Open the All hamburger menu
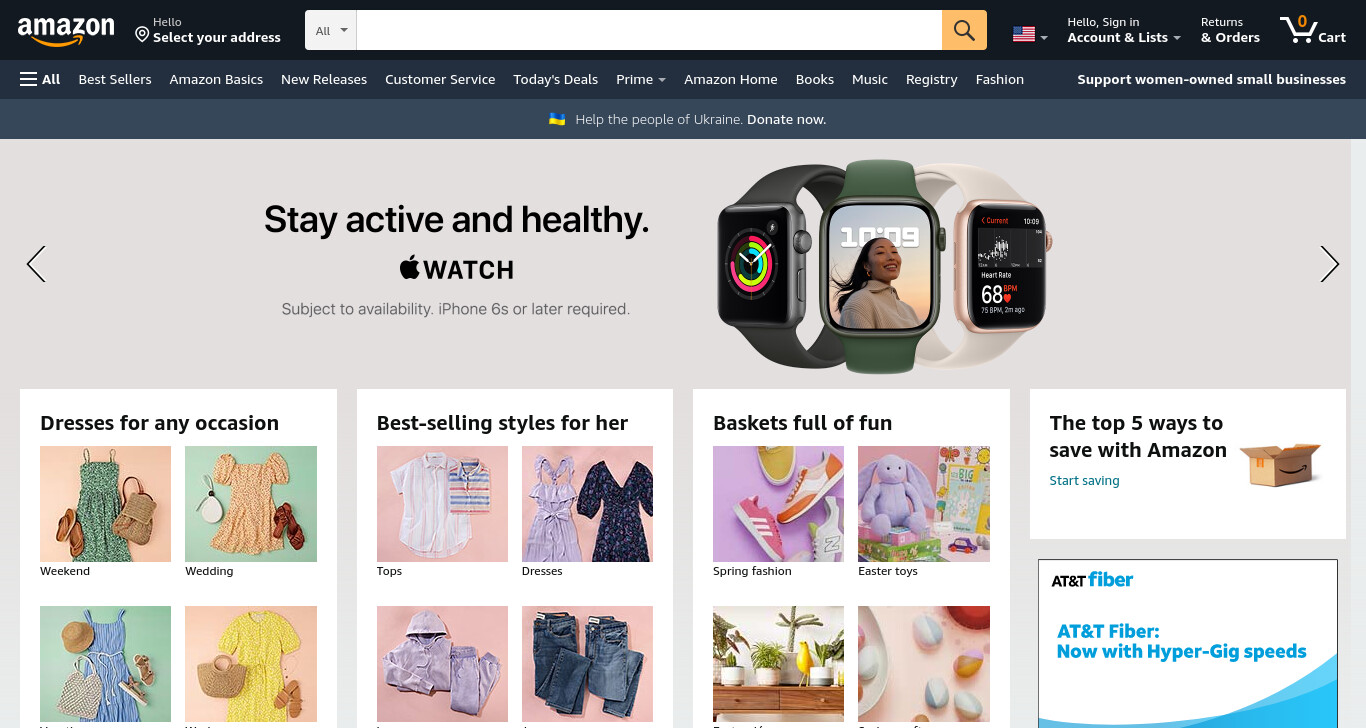The height and width of the screenshot is (728, 1366). click(x=40, y=79)
